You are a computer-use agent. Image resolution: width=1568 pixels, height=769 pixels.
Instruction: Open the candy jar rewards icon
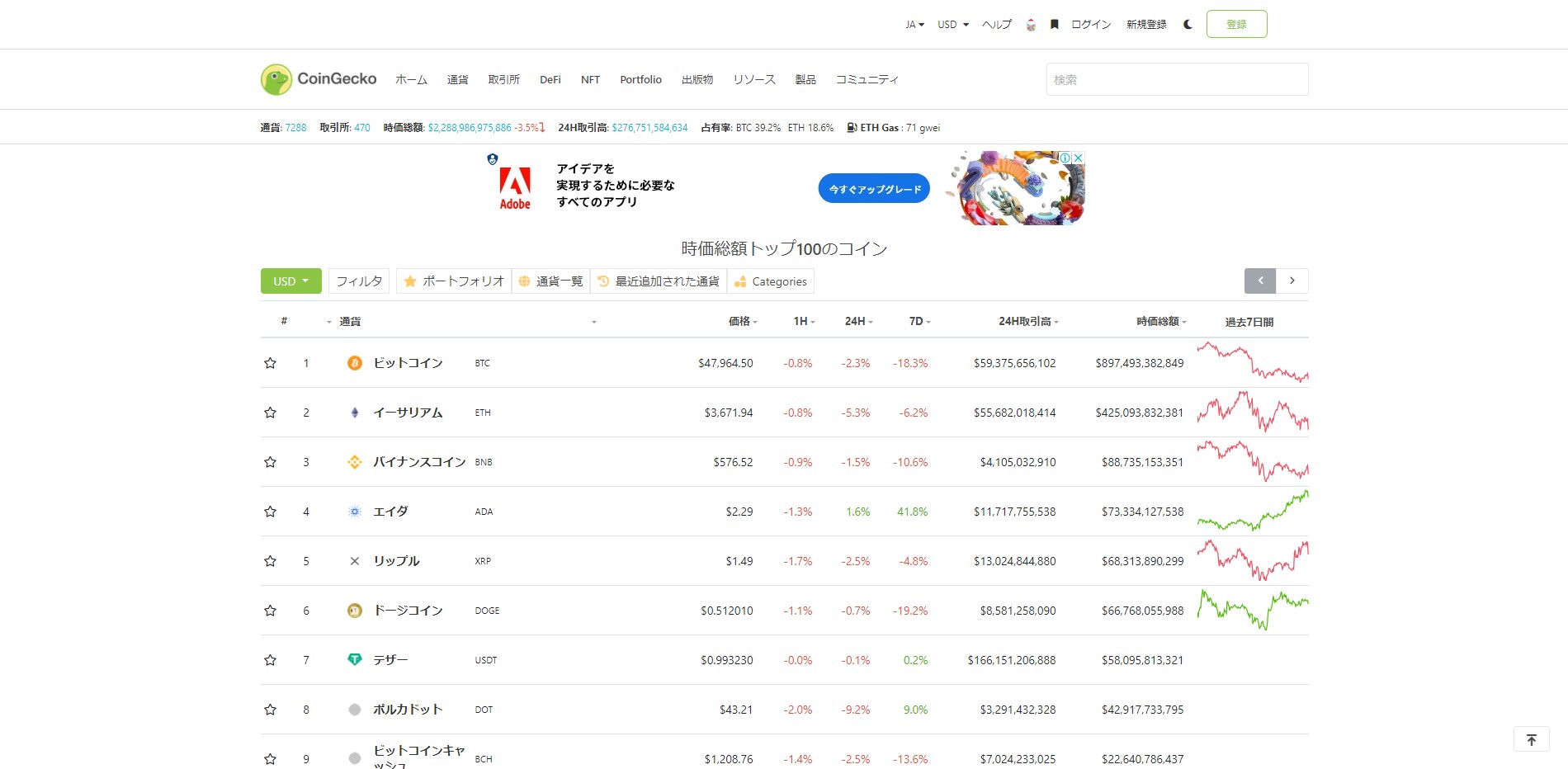[1031, 25]
